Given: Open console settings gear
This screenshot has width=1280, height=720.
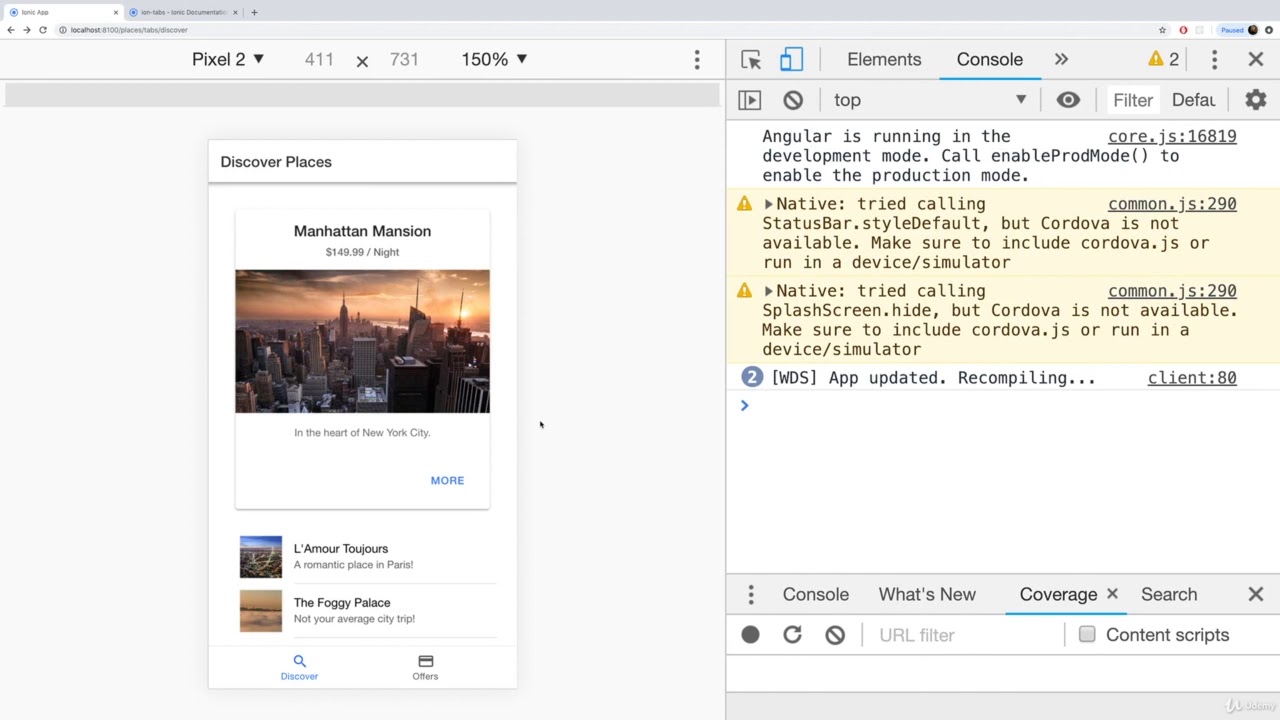Looking at the screenshot, I should (1256, 100).
